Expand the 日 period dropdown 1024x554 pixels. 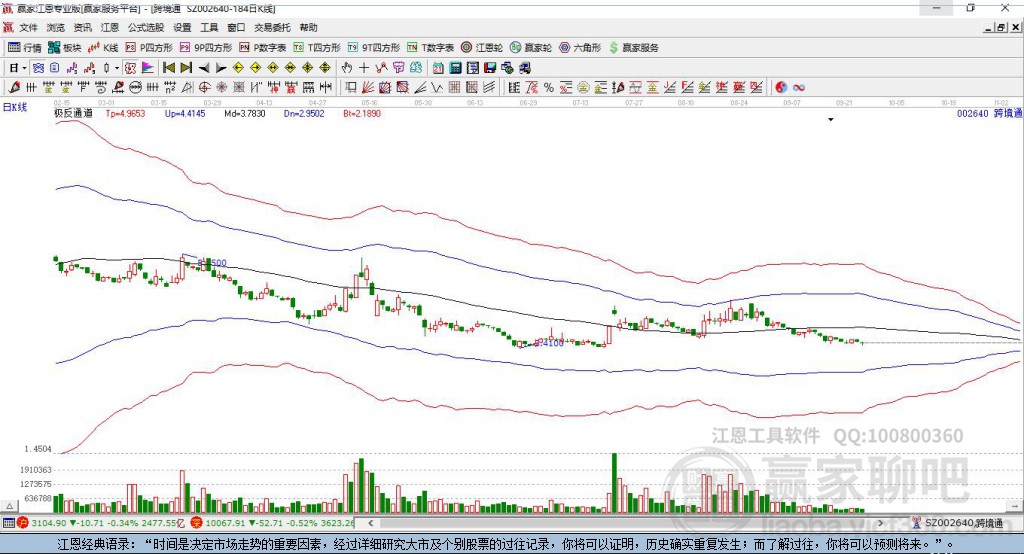click(24, 68)
